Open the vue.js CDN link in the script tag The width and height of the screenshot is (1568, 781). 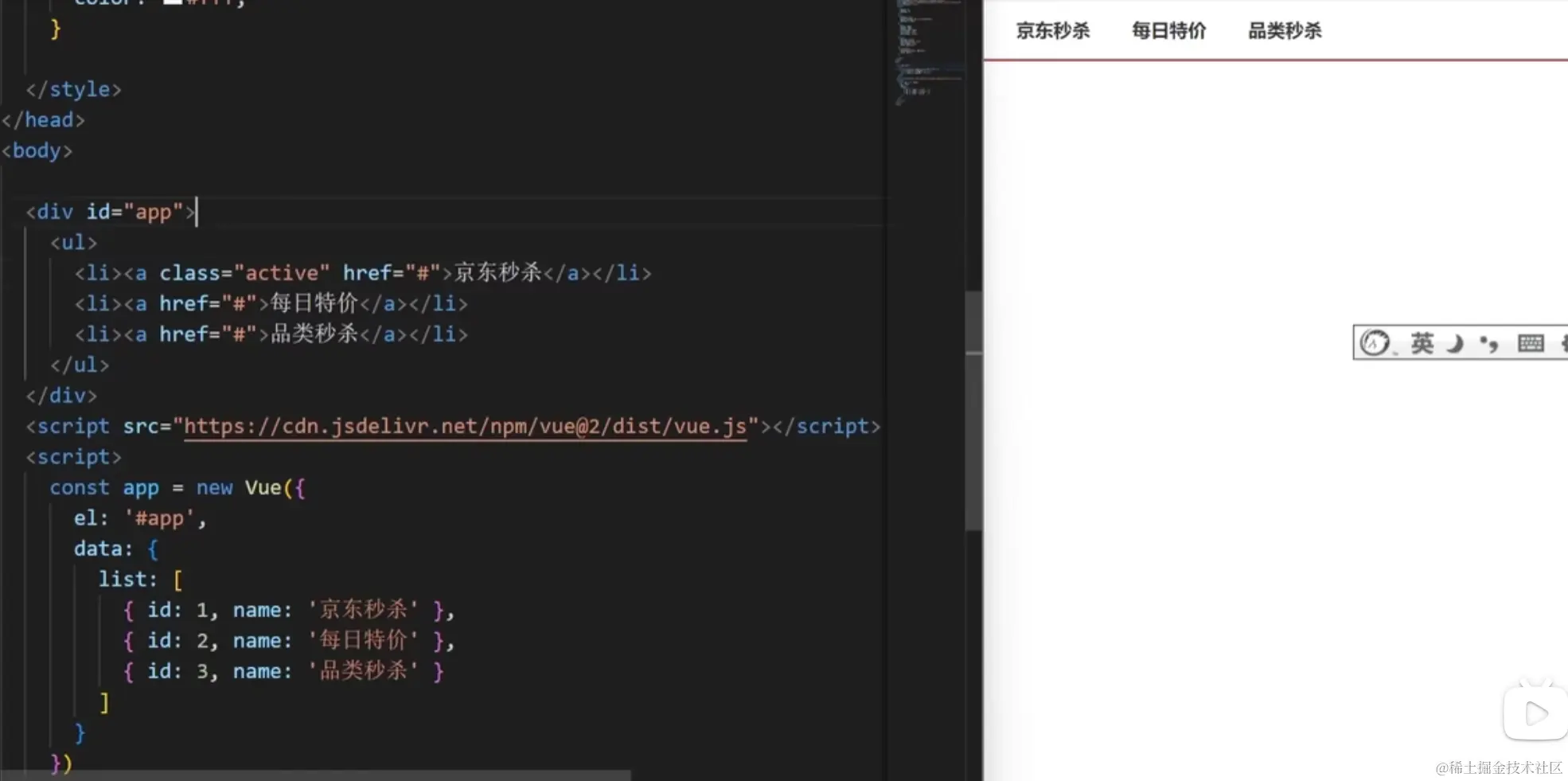point(466,427)
